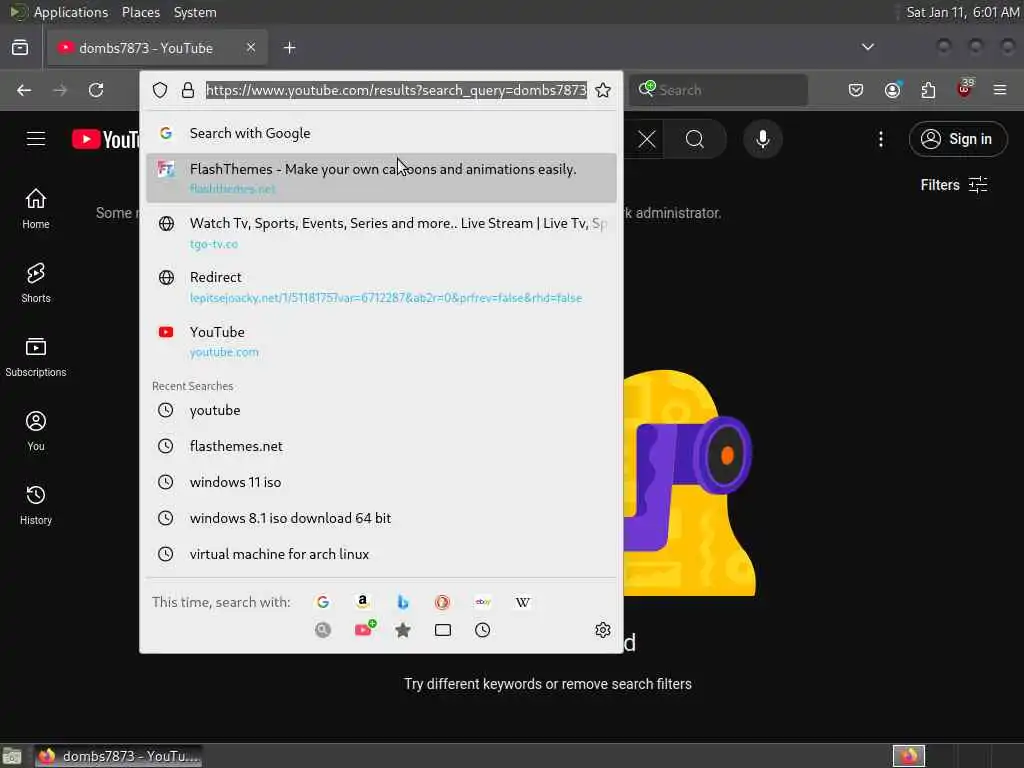
Task: Search open tabs using the tab icon
Action: point(443,630)
